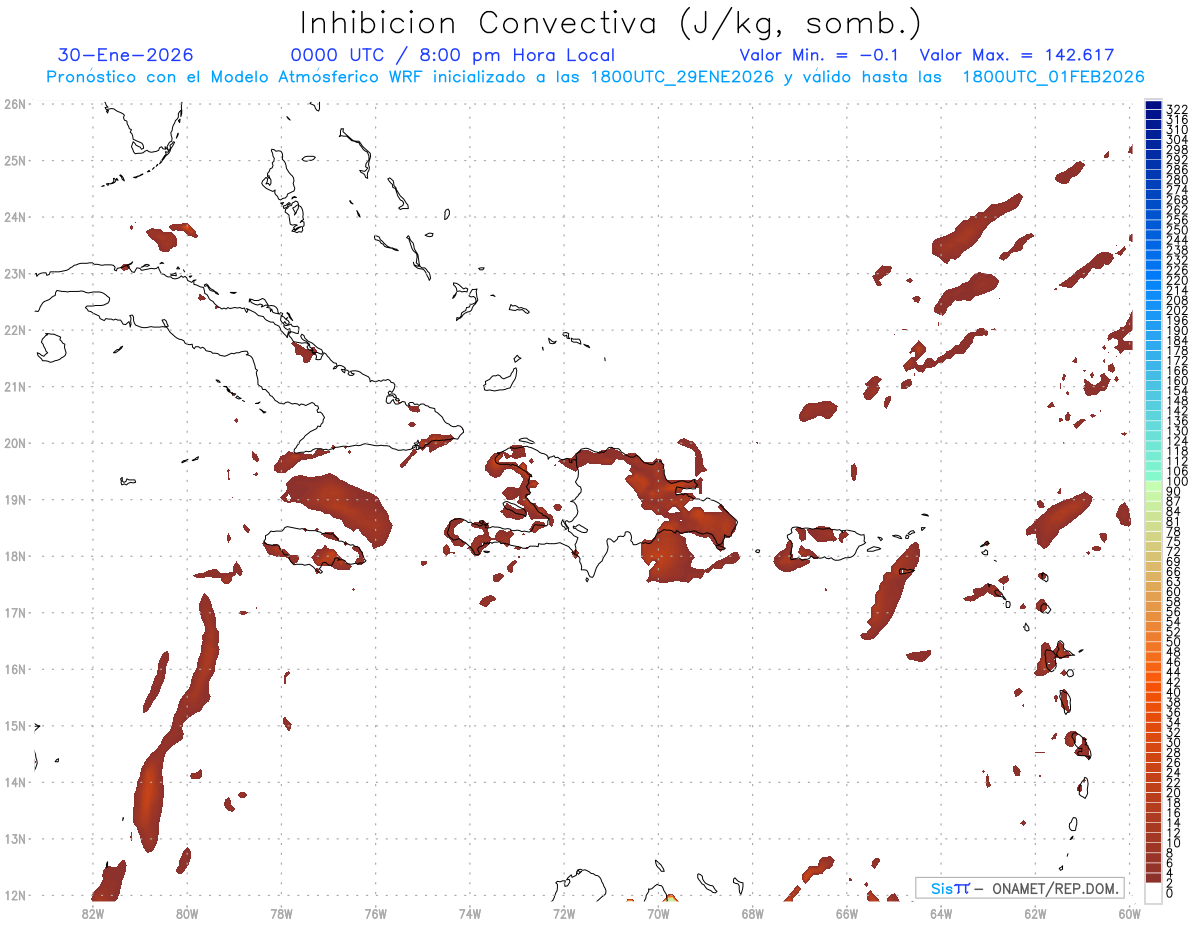Click the longitude label '60W'
The height and width of the screenshot is (927, 1200).
[1130, 913]
